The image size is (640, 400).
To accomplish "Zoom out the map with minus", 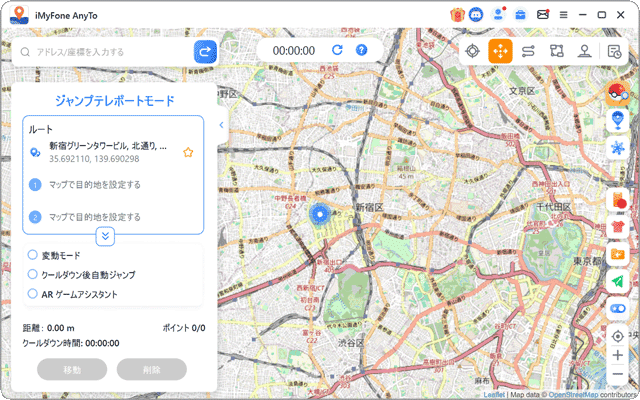I will click(618, 374).
